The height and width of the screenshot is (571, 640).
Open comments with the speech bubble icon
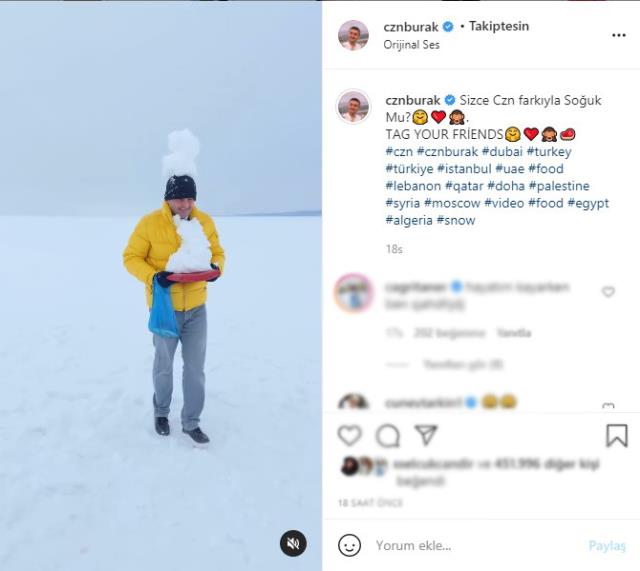point(388,435)
